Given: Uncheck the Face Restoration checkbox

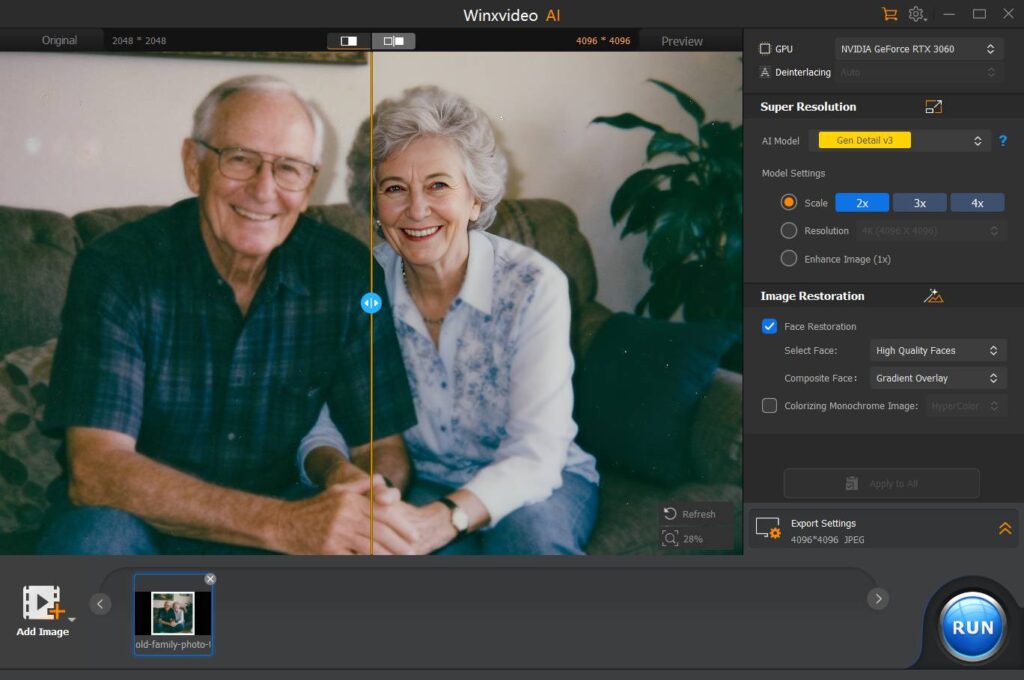Looking at the screenshot, I should (x=769, y=326).
